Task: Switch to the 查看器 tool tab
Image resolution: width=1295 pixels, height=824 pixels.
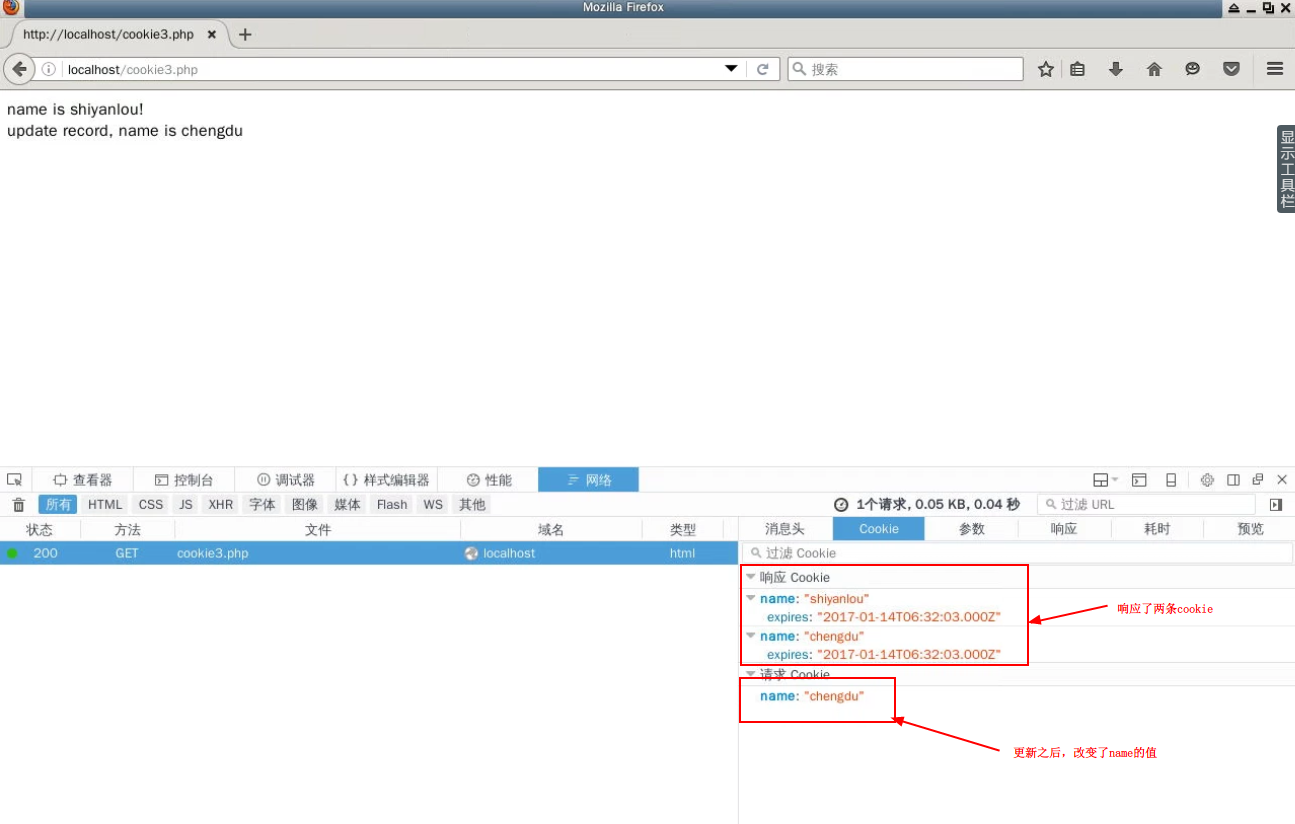Action: 82,480
